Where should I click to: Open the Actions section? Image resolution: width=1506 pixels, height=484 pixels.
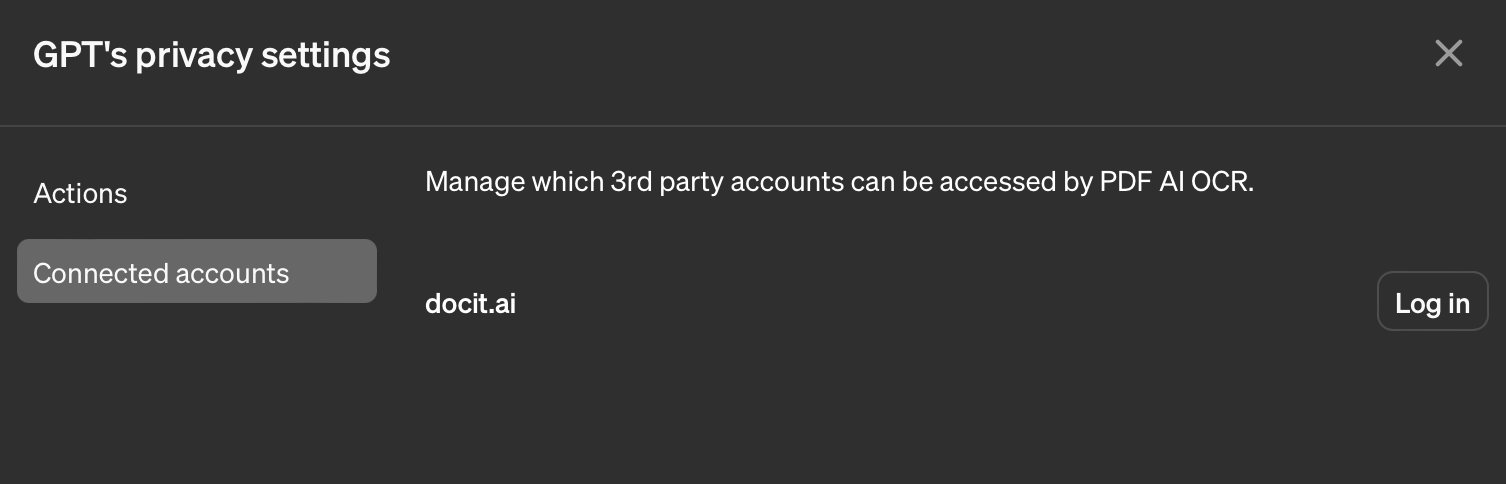80,193
